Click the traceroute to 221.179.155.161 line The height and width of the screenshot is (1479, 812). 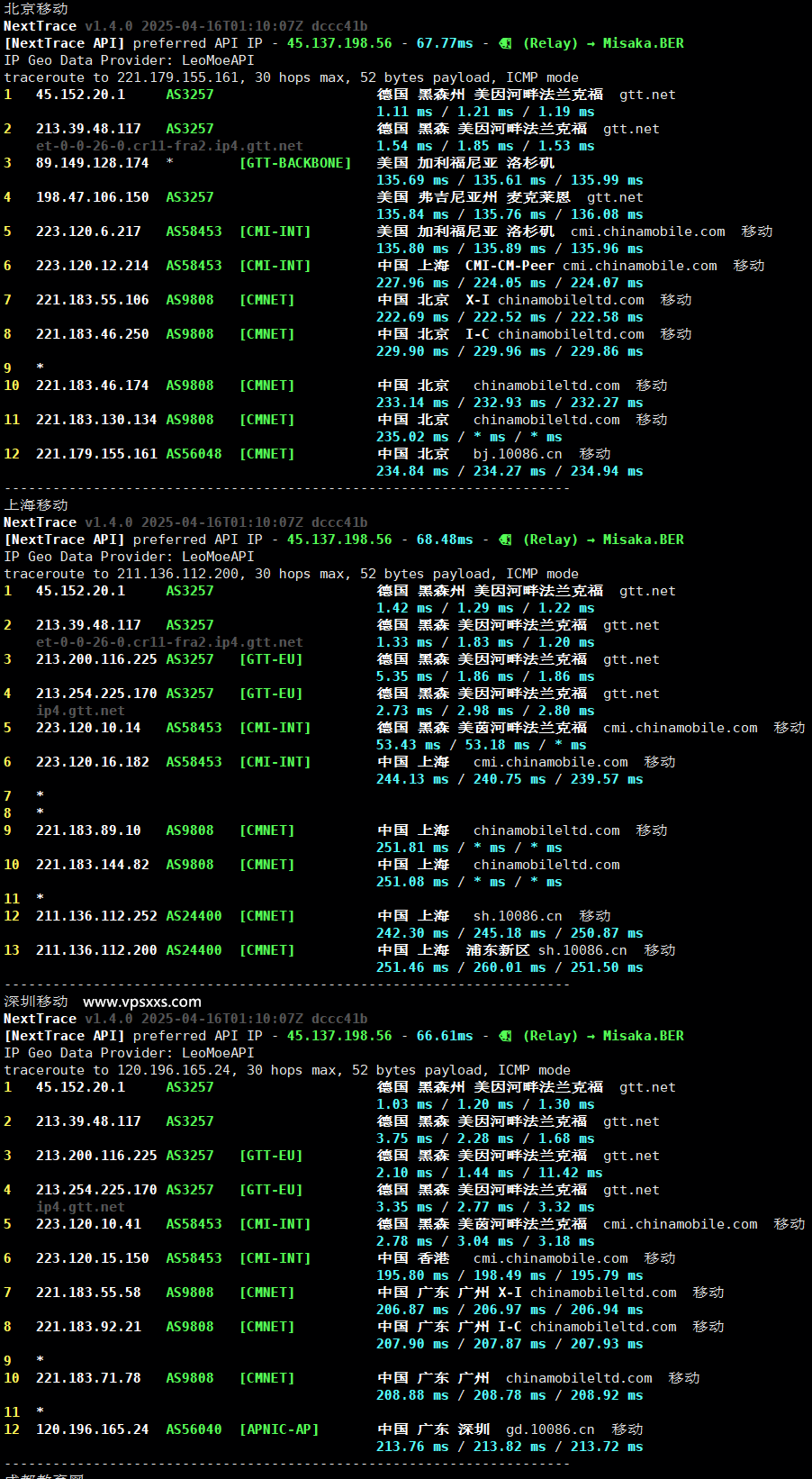(x=292, y=77)
